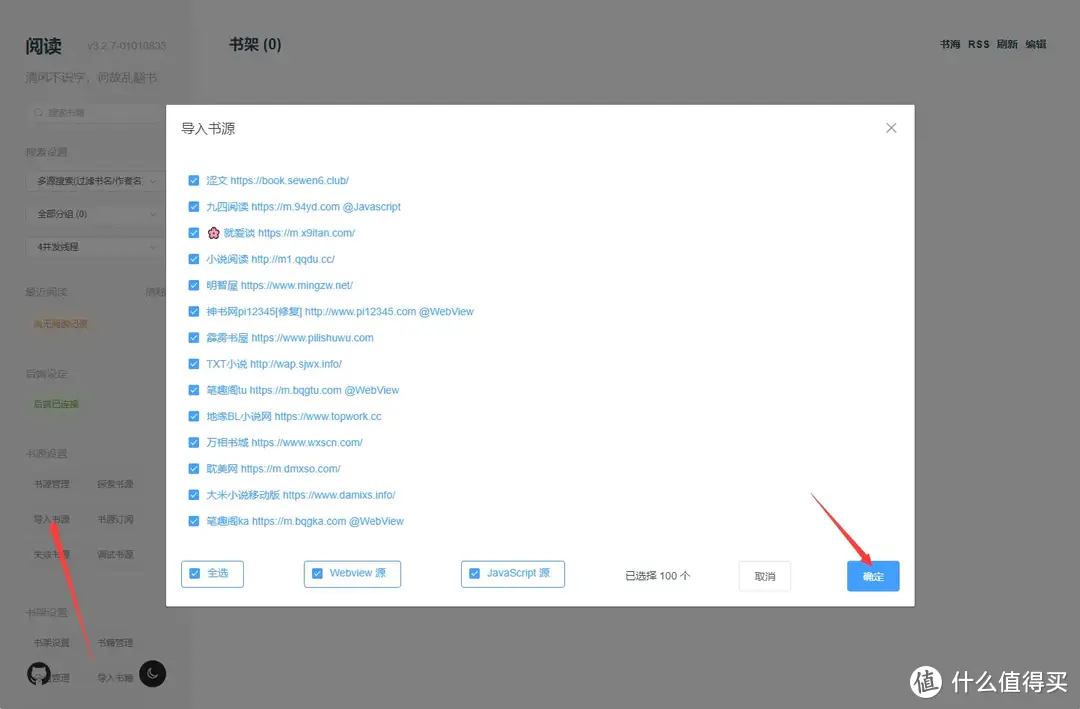Expand the 多源搜索过滤书名/作者名 dropdown
Image resolution: width=1080 pixels, height=709 pixels.
95,181
